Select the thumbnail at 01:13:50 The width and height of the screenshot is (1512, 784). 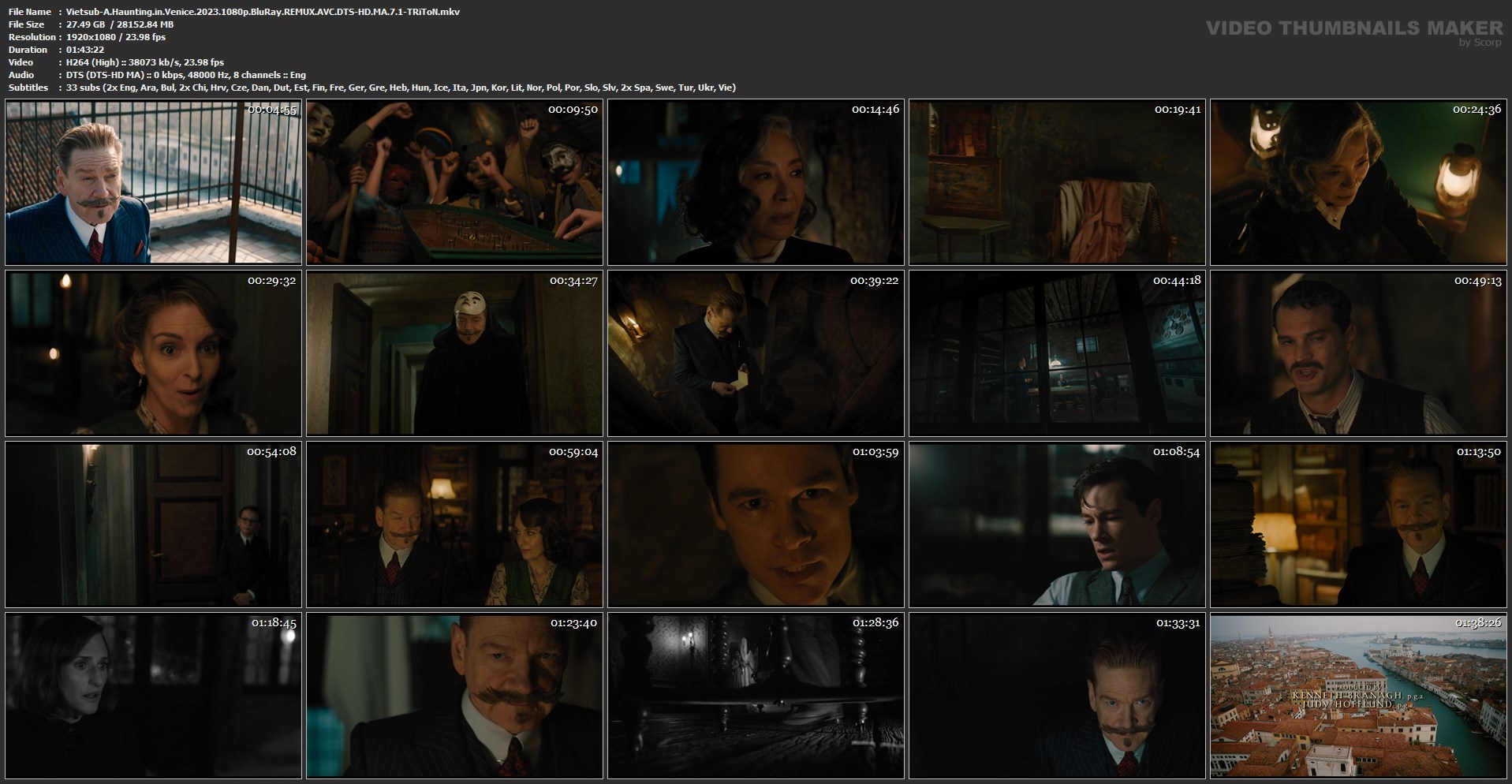click(x=1358, y=525)
